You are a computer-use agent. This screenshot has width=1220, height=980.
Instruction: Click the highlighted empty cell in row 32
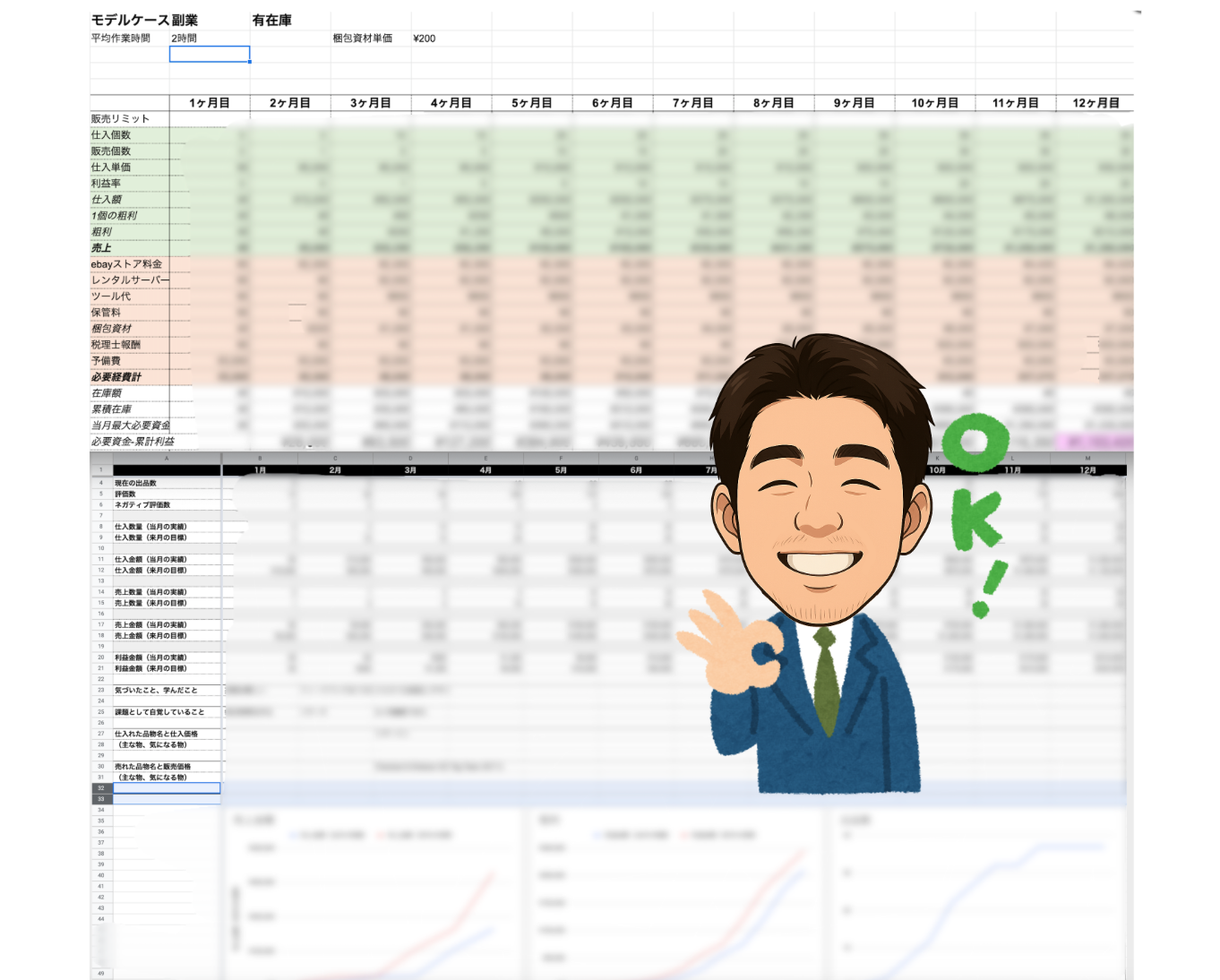point(167,788)
